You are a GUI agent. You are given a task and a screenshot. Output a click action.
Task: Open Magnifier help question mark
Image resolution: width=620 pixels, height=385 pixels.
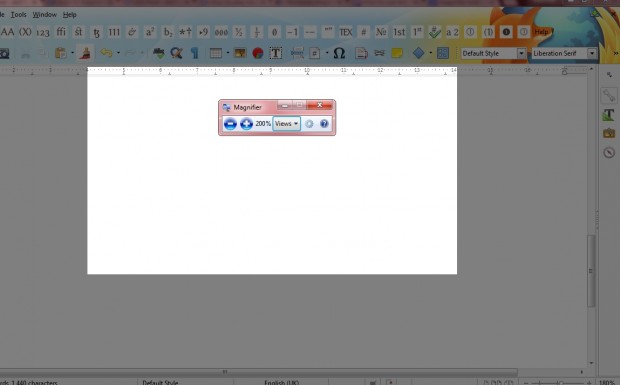tap(324, 124)
